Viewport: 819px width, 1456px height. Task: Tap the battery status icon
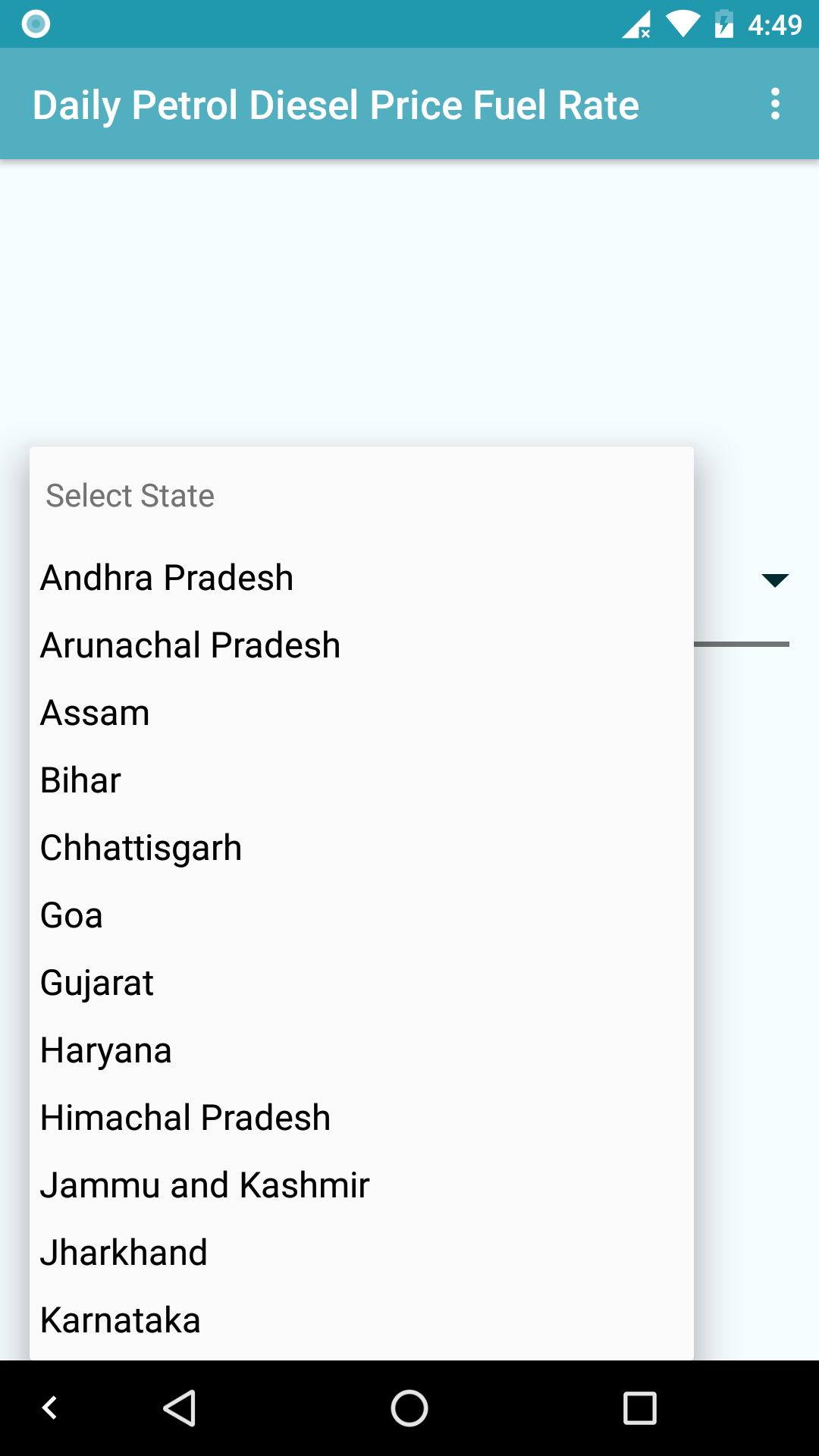[724, 24]
